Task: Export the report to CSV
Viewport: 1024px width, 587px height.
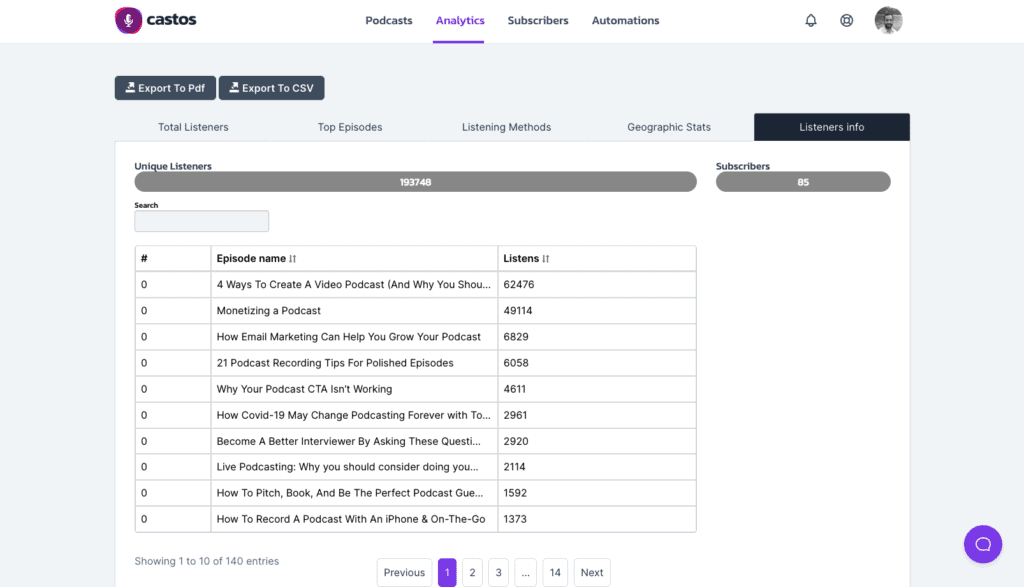Action: point(272,88)
